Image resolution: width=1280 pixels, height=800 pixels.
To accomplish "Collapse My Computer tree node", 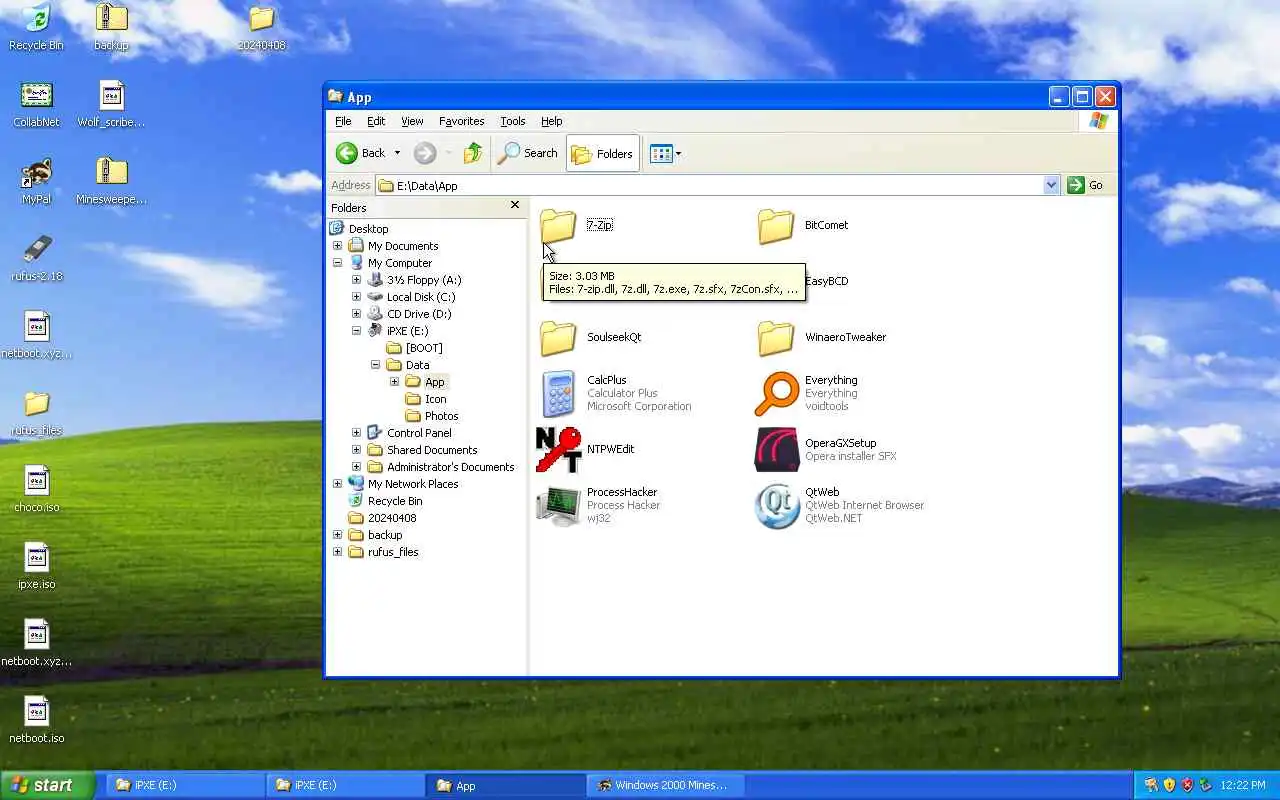I will click(x=337, y=263).
